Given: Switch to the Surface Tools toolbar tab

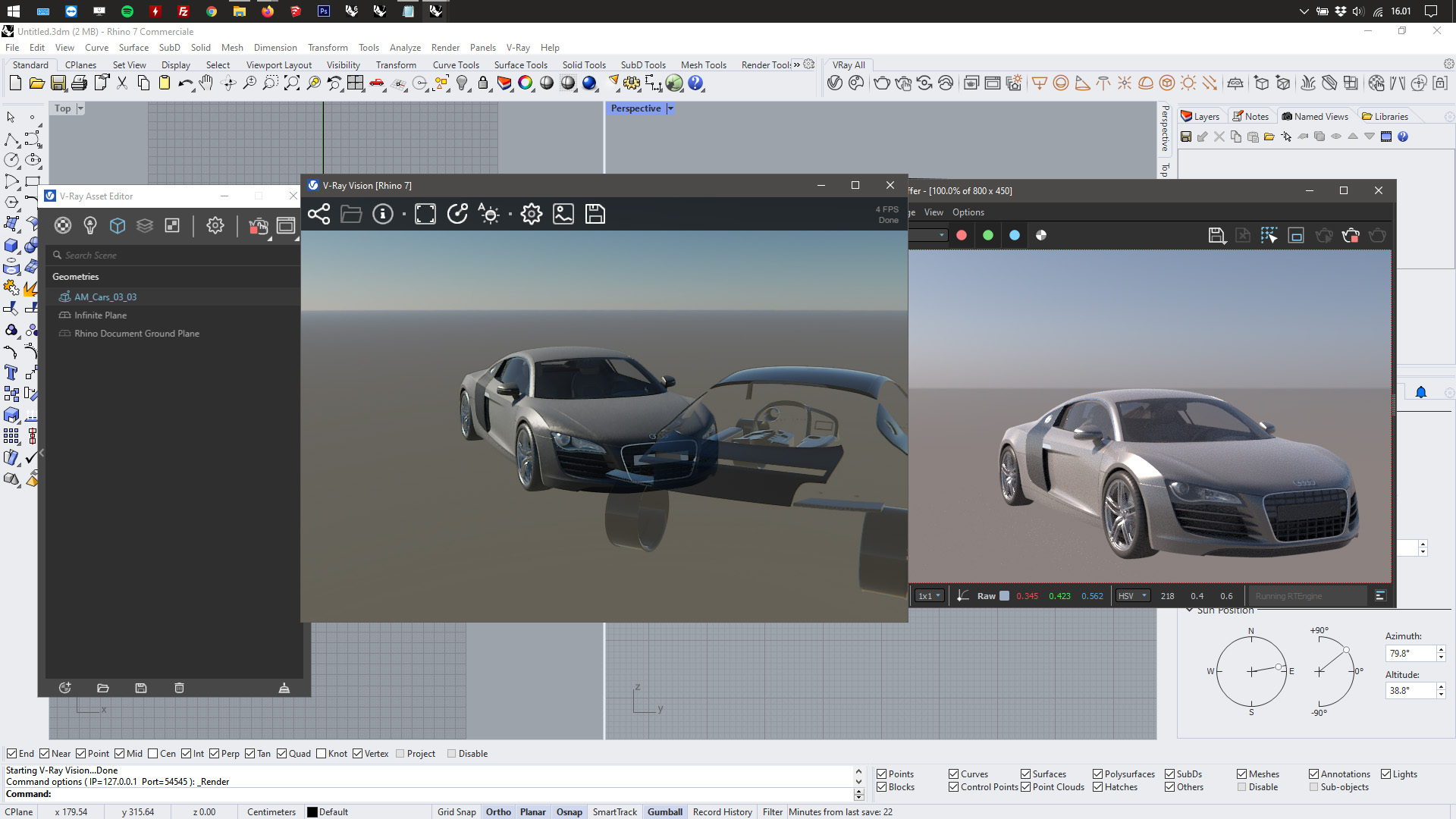Looking at the screenshot, I should [520, 65].
